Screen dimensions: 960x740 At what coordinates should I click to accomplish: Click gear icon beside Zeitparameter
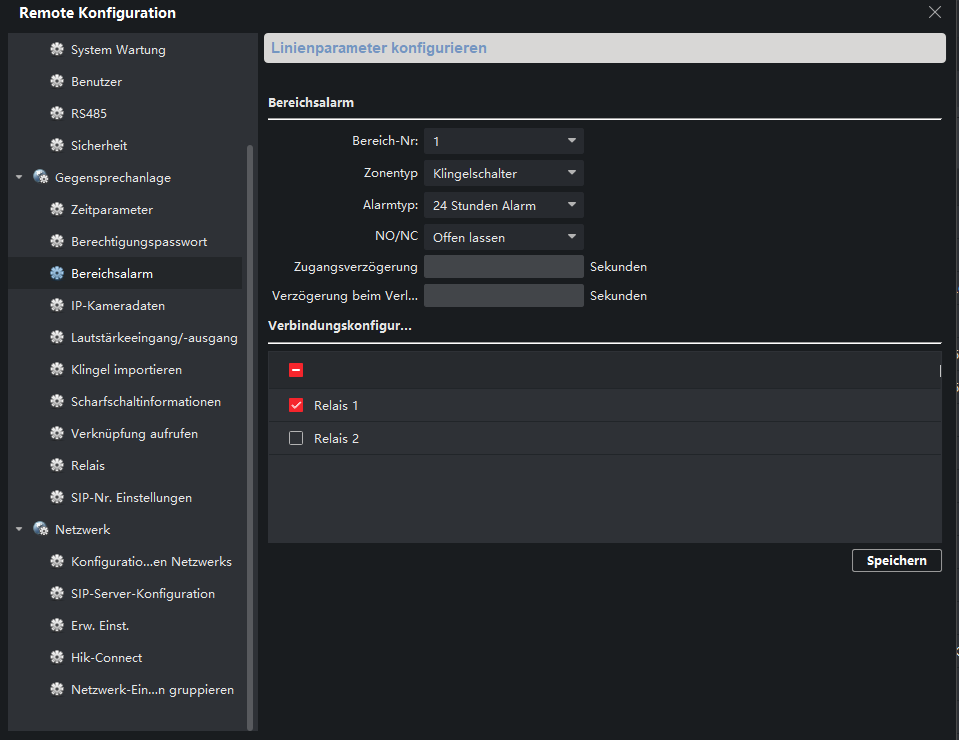click(x=57, y=209)
